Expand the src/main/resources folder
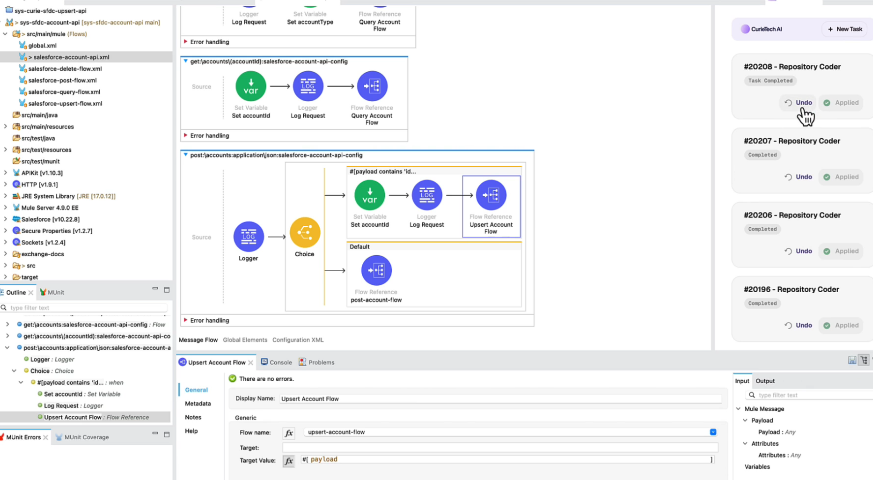This screenshot has height=480, width=873. pos(6,126)
